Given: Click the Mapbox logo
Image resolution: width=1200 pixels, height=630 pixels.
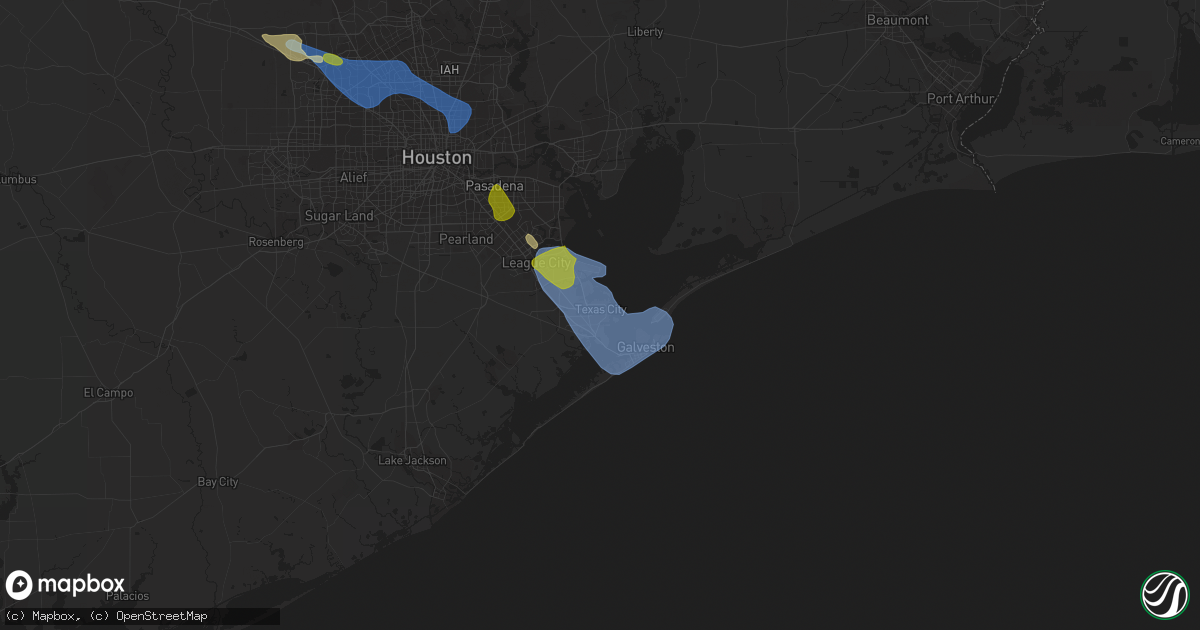Looking at the screenshot, I should [x=65, y=585].
